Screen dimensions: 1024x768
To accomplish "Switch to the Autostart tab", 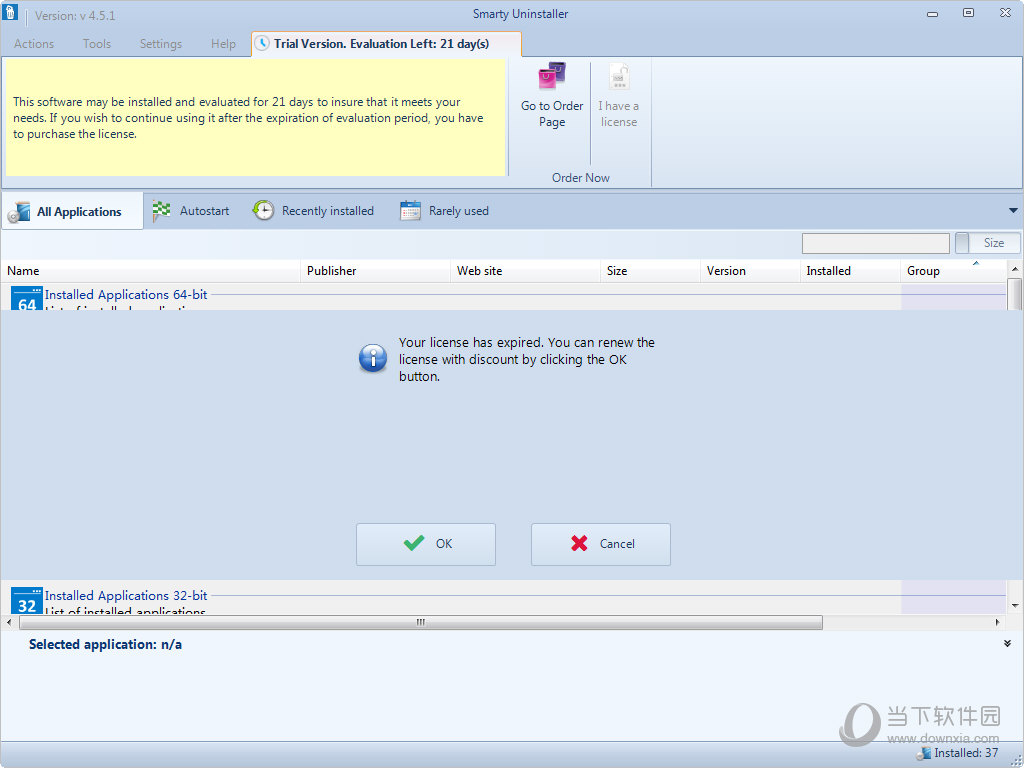I will (x=191, y=211).
